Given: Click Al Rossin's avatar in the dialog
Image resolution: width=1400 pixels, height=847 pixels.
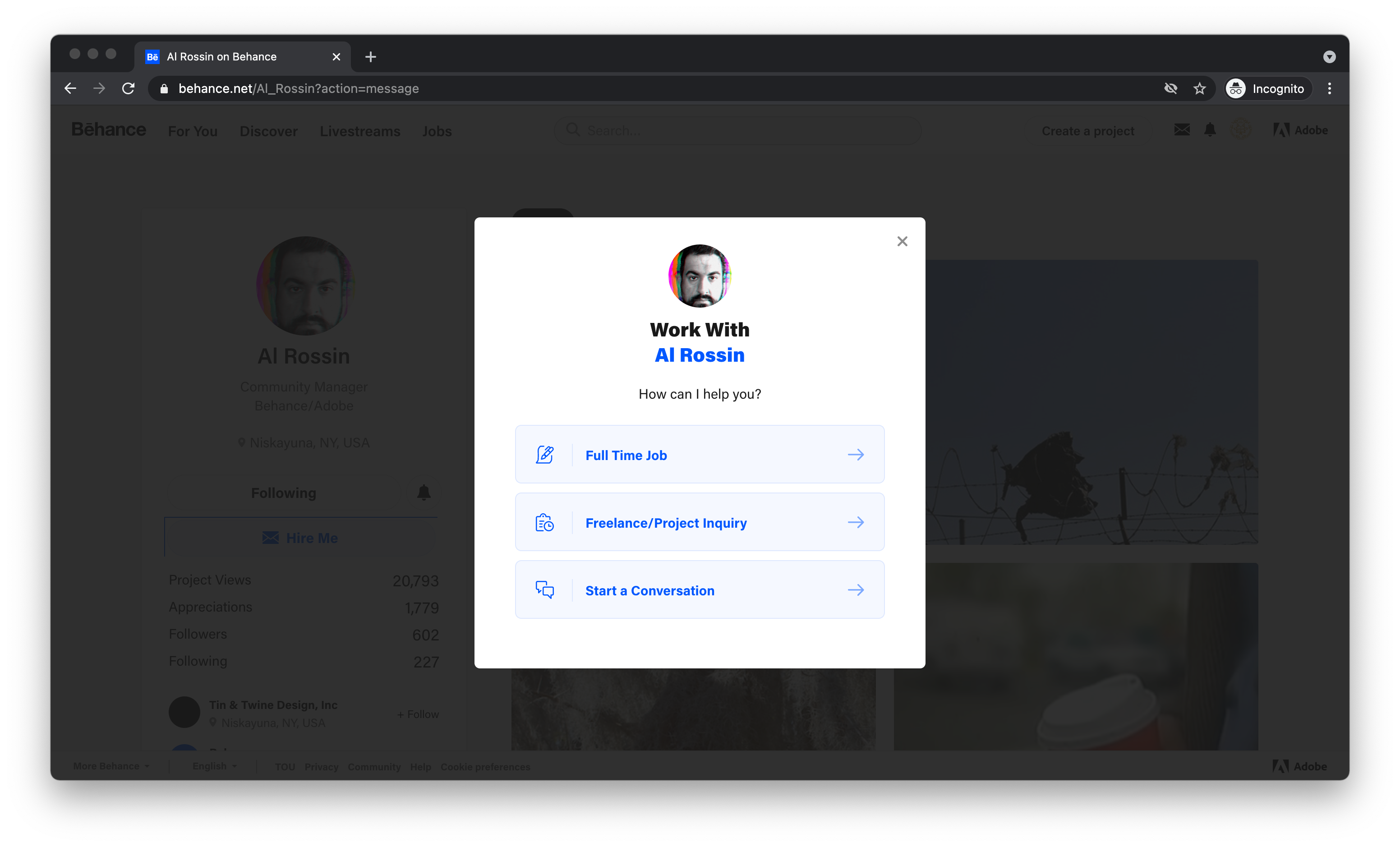Looking at the screenshot, I should [700, 276].
